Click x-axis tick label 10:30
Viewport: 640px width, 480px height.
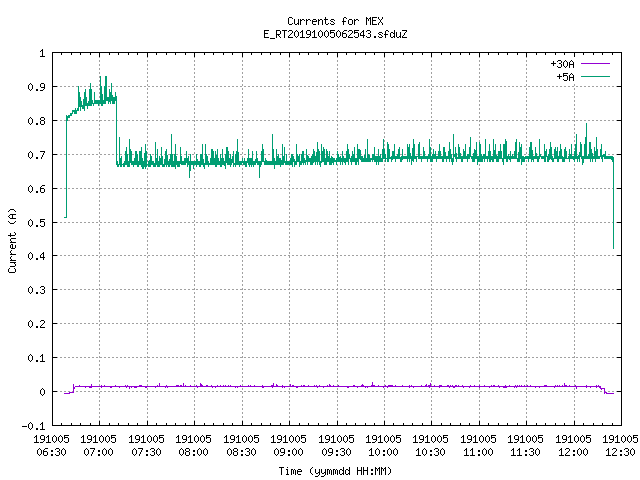431,452
